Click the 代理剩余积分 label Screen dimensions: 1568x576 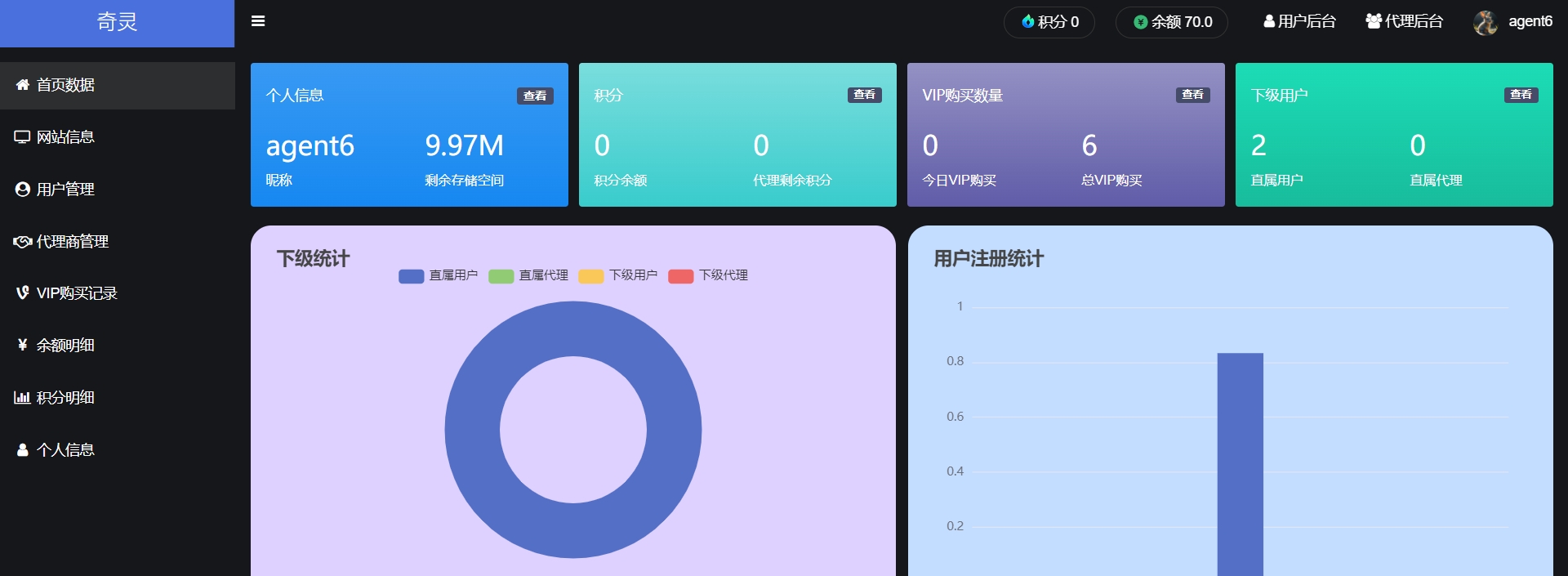pyautogui.click(x=792, y=181)
